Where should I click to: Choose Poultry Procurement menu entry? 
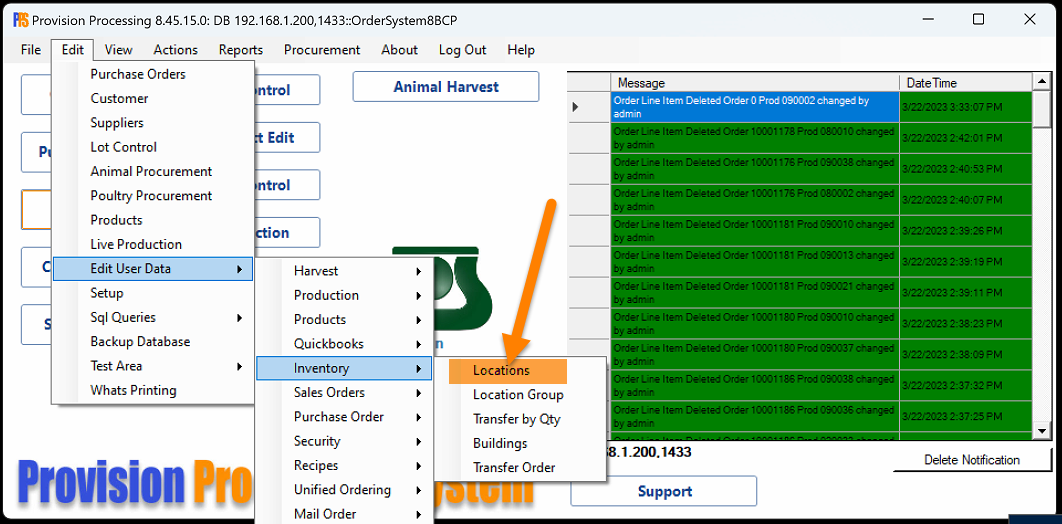point(153,196)
